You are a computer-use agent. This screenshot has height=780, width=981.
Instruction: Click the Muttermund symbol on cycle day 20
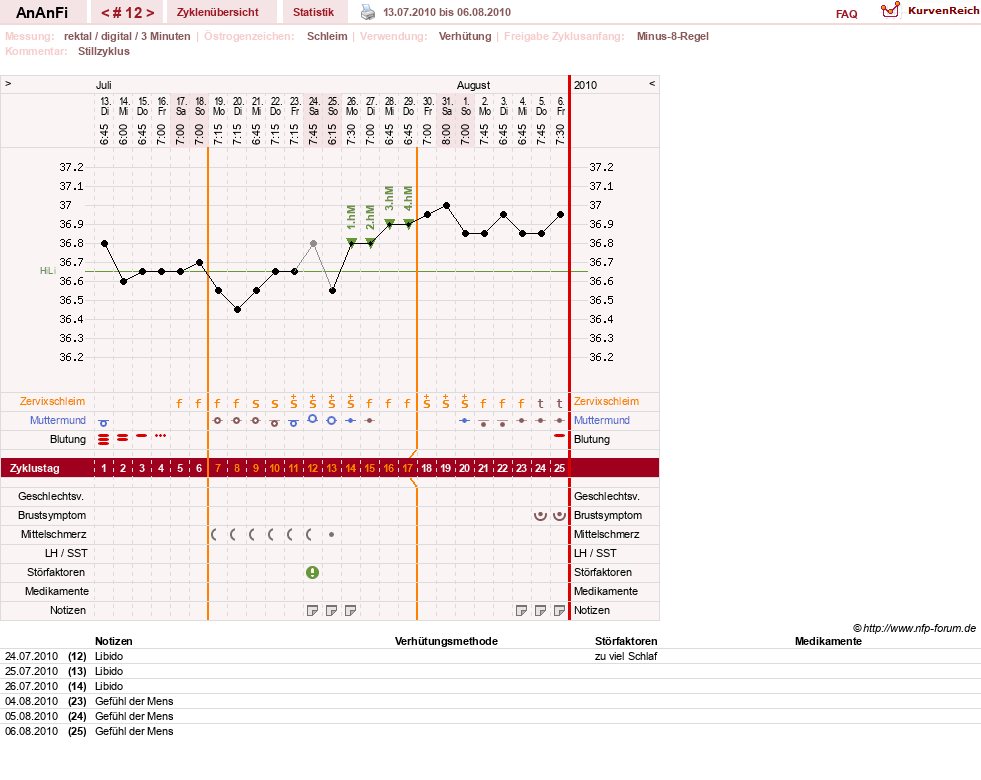pyautogui.click(x=464, y=420)
